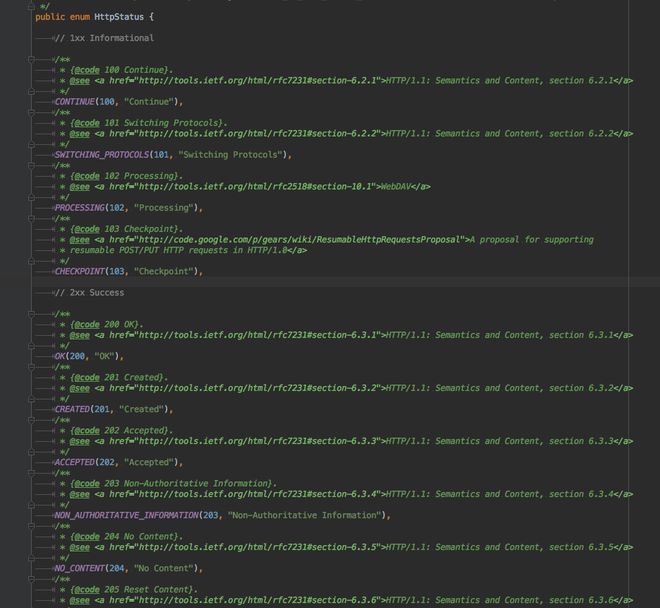Click the '// 1xx Informational' comment

pos(104,38)
